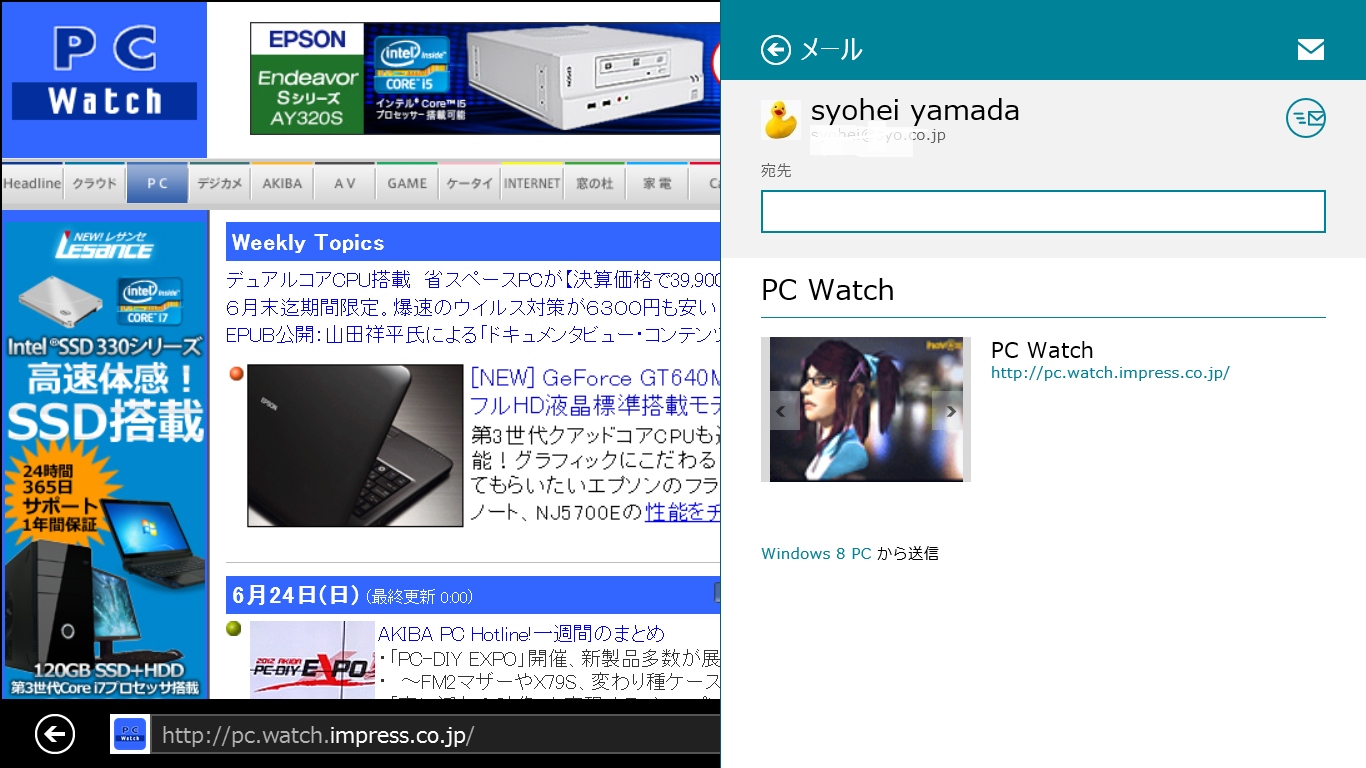The image size is (1366, 768).
Task: Open the デュアルコアCPU搭載 topic link
Action: coord(473,279)
